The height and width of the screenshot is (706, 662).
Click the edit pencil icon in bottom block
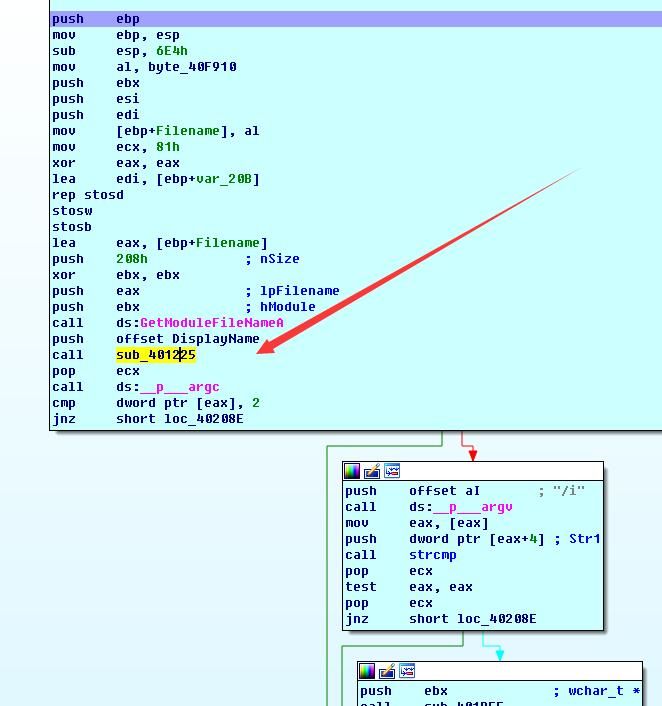click(387, 671)
